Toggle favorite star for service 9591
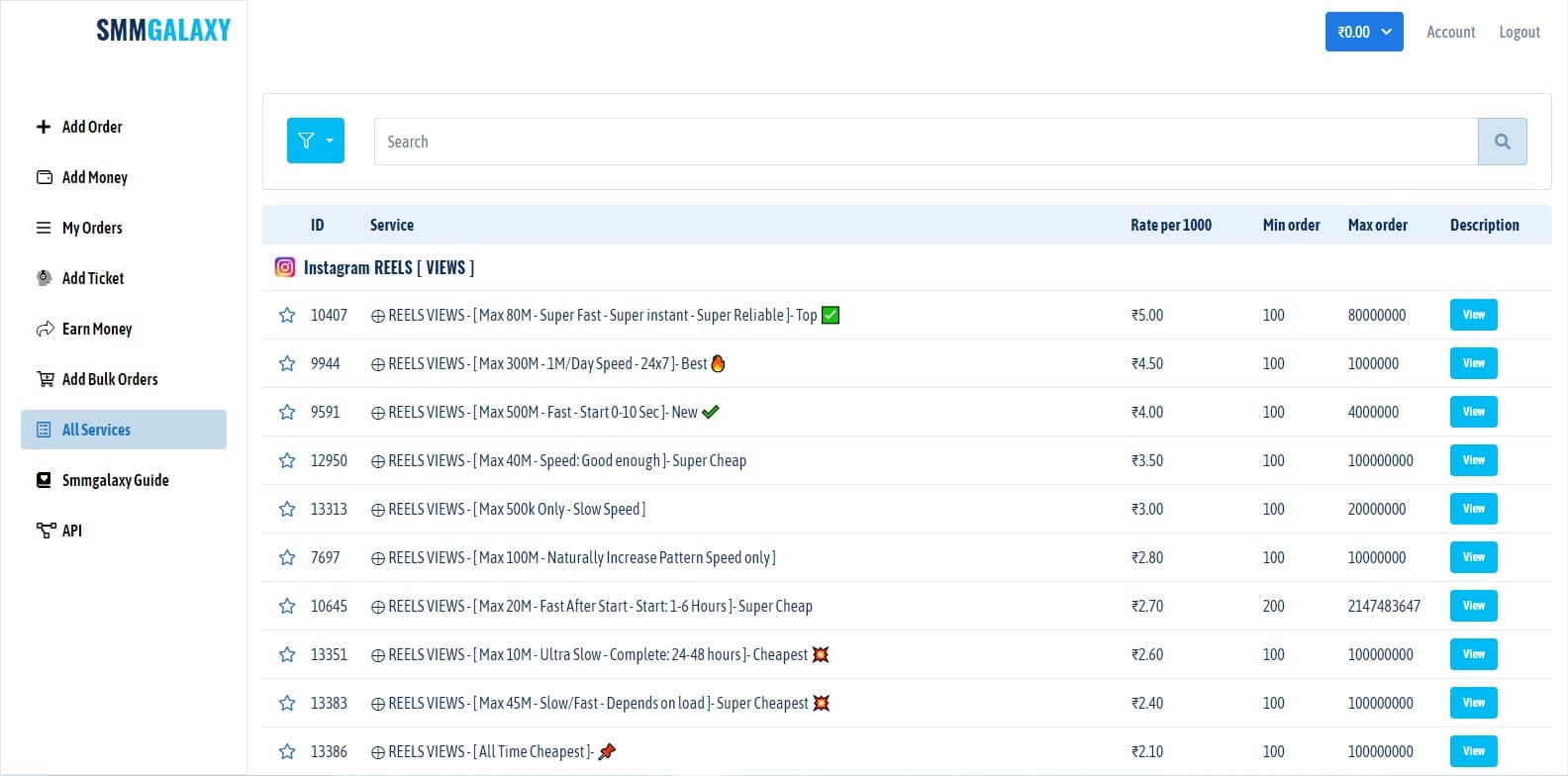Image resolution: width=1568 pixels, height=776 pixels. click(287, 412)
